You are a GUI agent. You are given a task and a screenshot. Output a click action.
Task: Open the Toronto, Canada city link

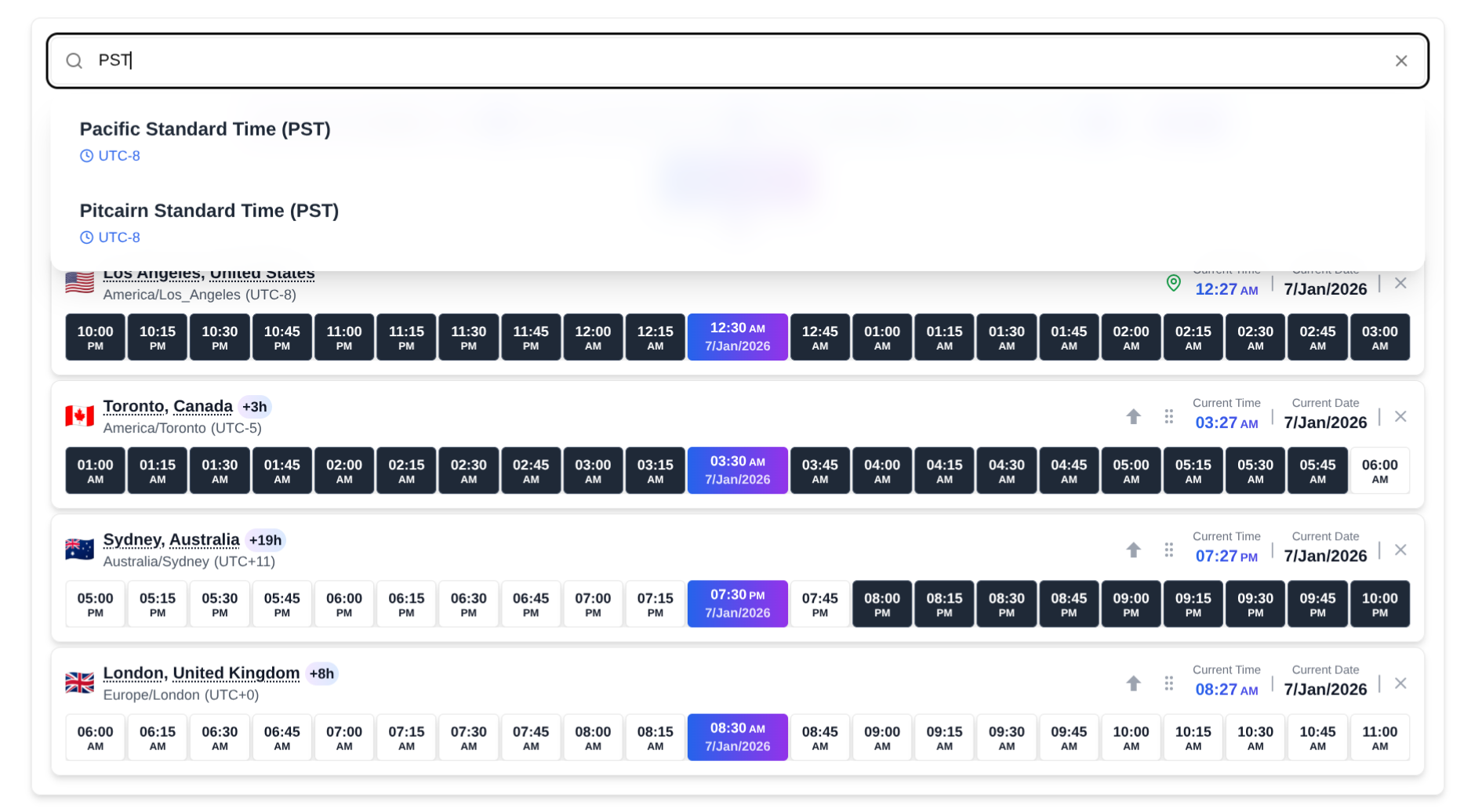[x=167, y=406]
